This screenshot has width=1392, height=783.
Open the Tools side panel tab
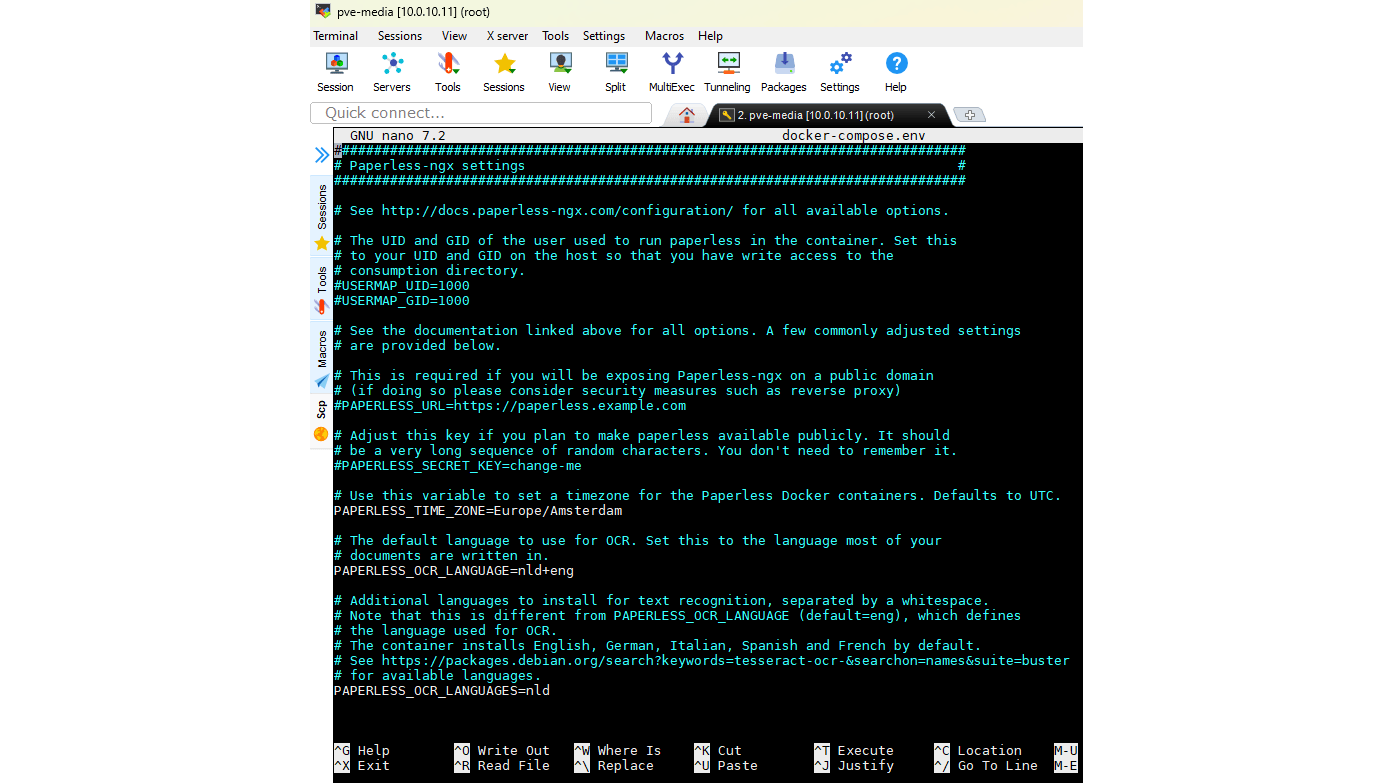322,290
